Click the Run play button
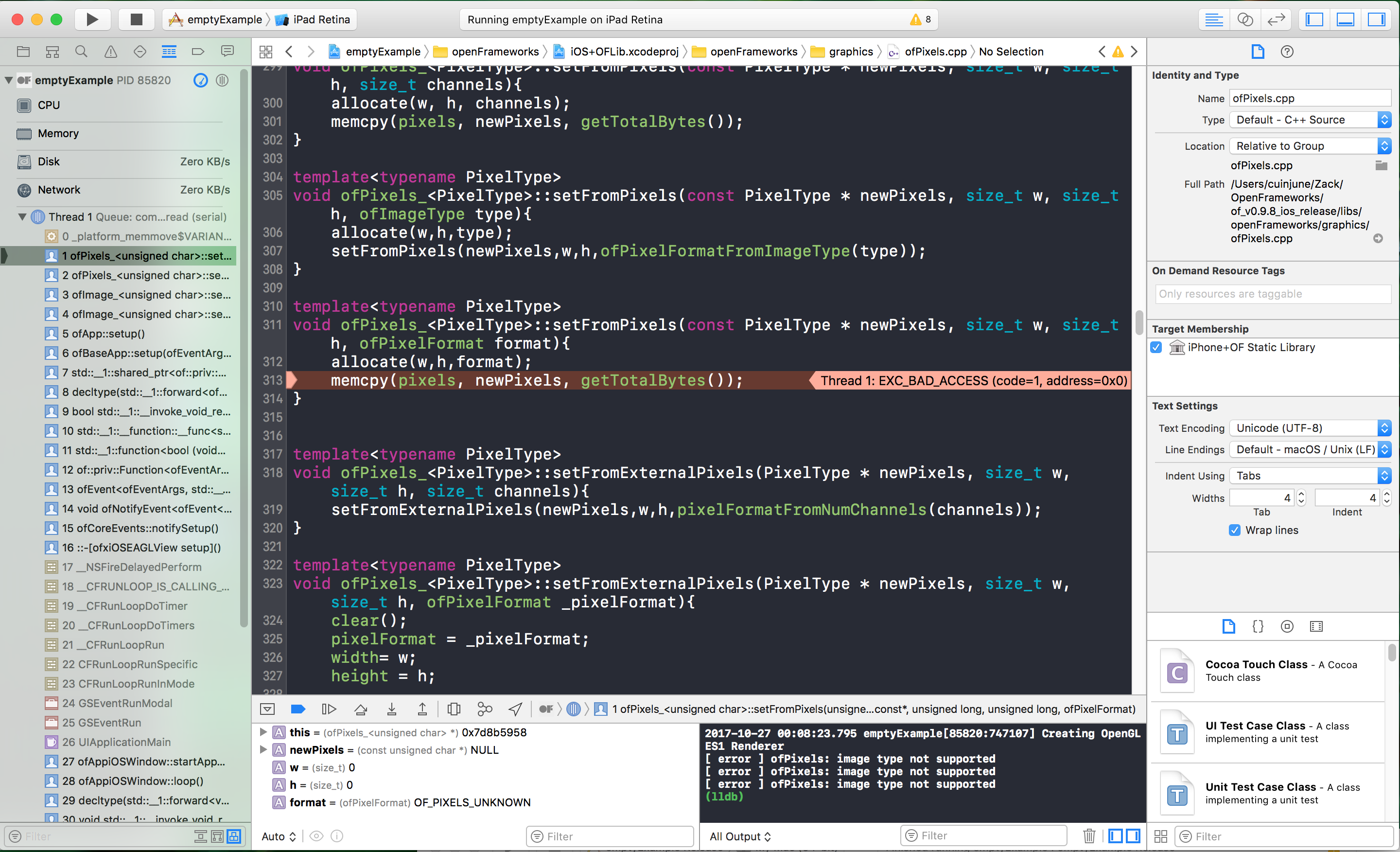 [92, 19]
